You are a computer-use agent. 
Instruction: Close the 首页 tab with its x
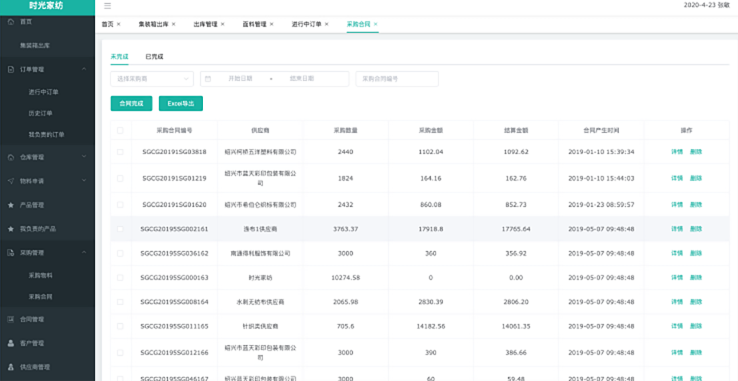119,24
